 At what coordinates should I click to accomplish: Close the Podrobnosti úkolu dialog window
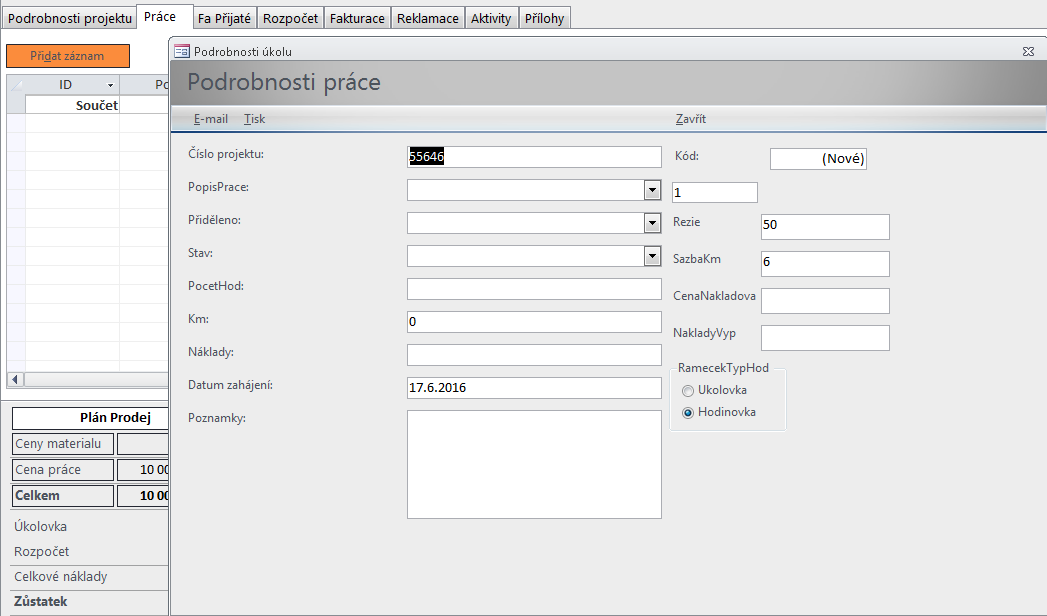coord(1028,51)
